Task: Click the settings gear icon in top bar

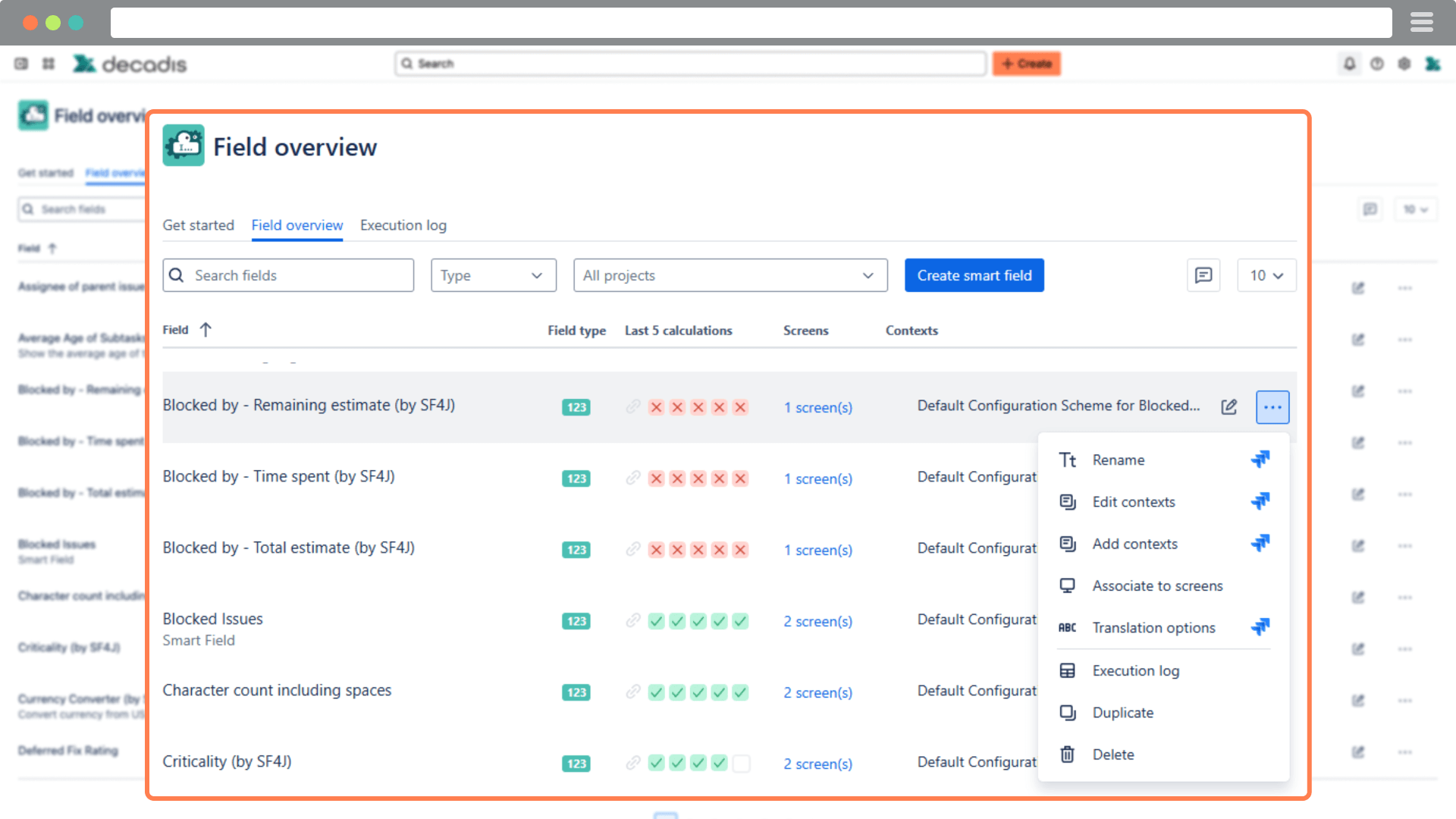Action: (x=1404, y=64)
